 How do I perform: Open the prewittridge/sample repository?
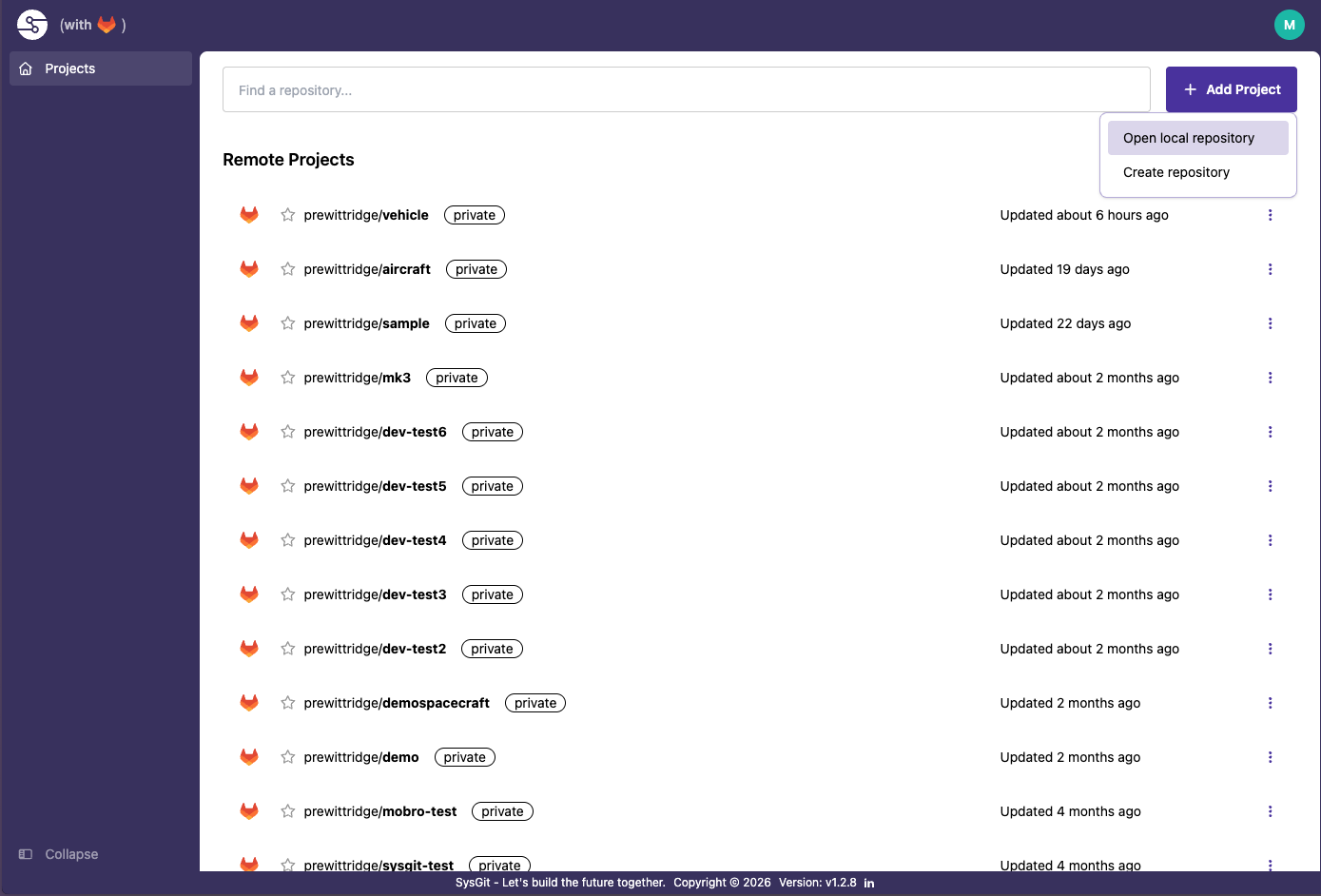366,323
